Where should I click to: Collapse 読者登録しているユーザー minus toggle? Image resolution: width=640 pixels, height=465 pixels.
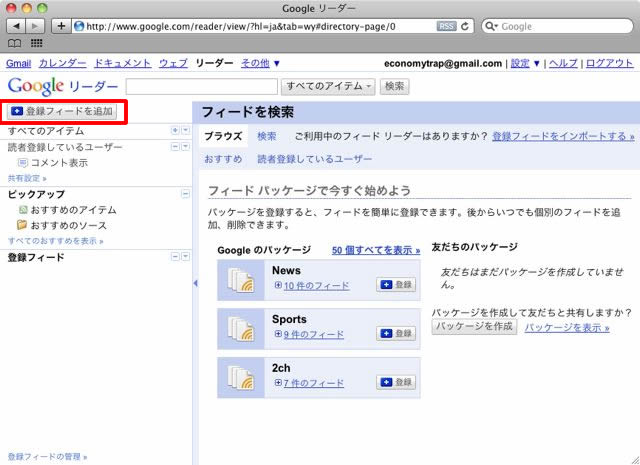(x=175, y=147)
